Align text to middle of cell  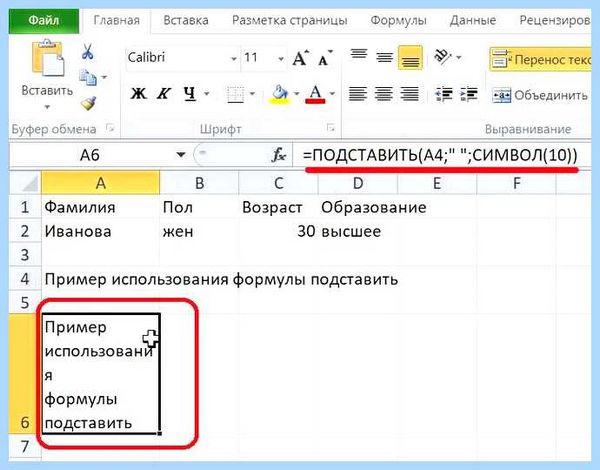tap(384, 57)
